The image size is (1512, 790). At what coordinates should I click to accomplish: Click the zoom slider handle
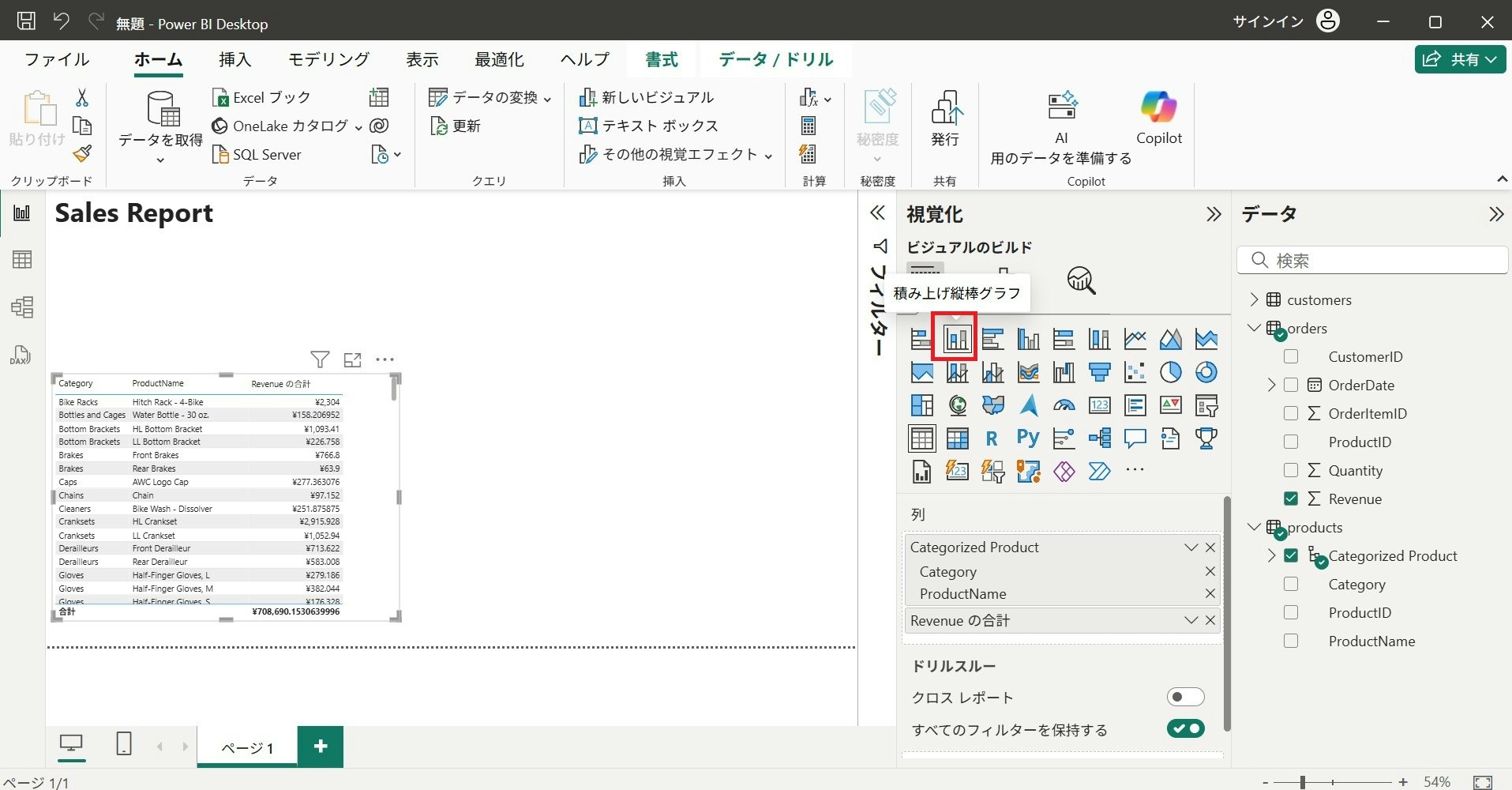coord(1303,782)
